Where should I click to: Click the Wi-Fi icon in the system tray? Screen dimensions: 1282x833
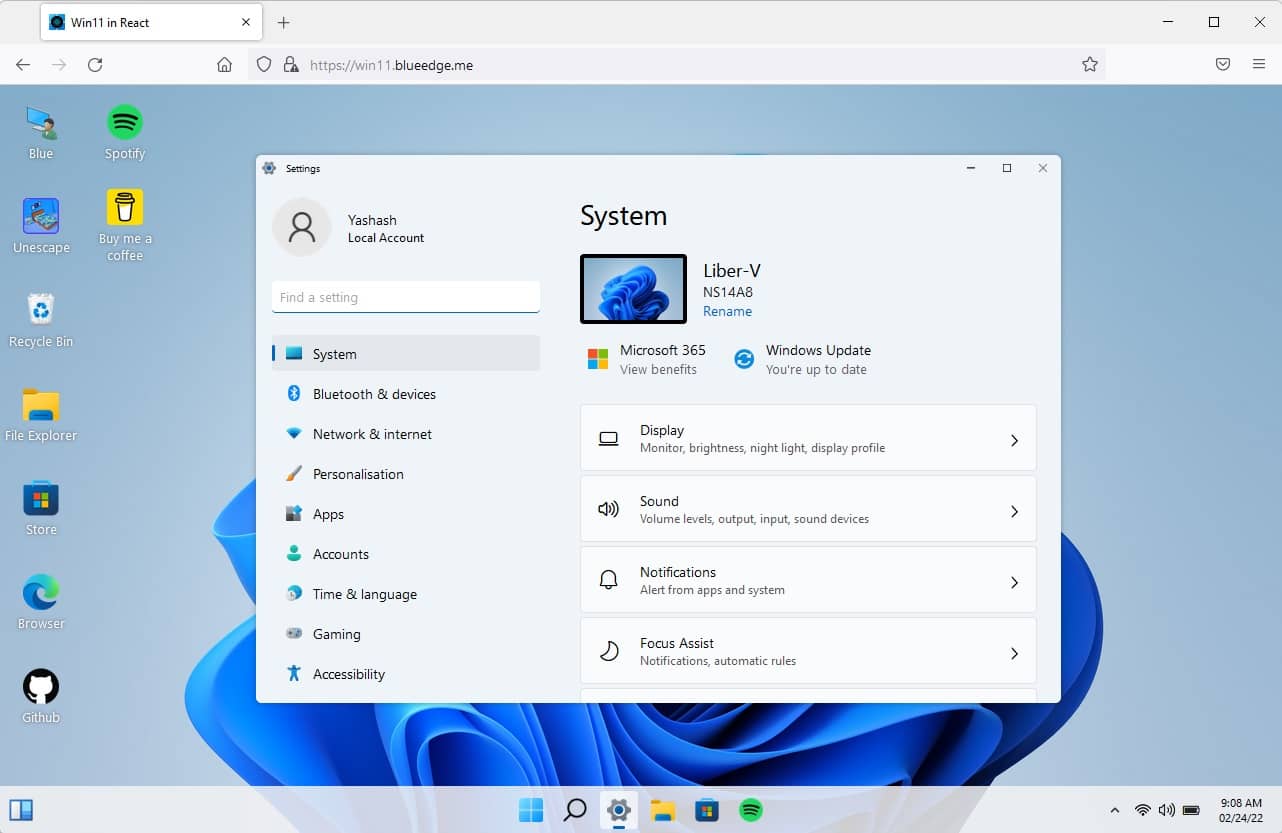tap(1142, 810)
